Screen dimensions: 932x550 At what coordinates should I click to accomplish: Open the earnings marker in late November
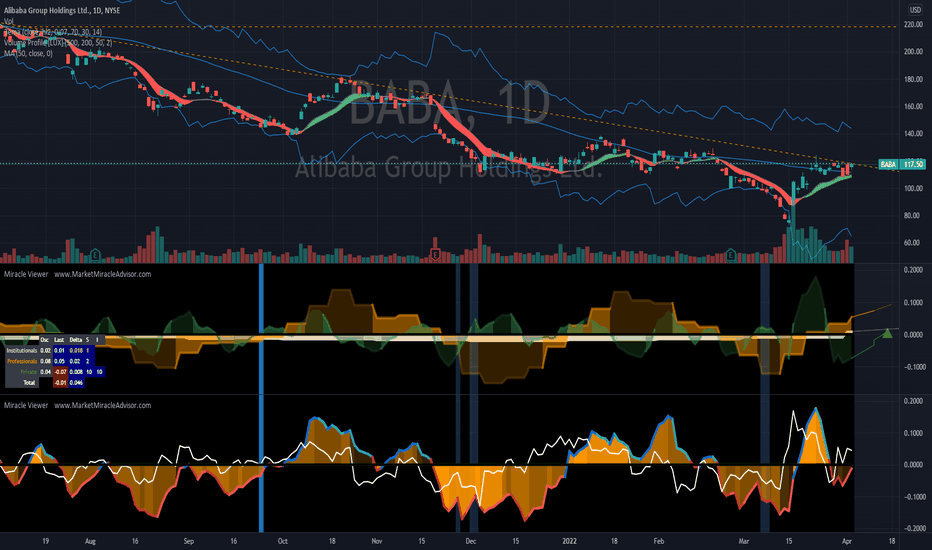click(x=435, y=256)
